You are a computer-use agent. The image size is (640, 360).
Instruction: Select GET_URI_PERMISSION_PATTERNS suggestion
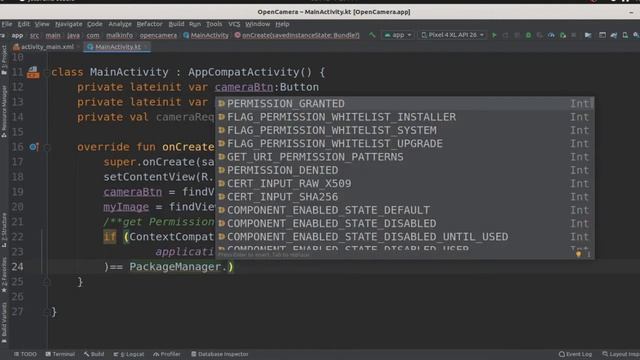(x=404, y=157)
